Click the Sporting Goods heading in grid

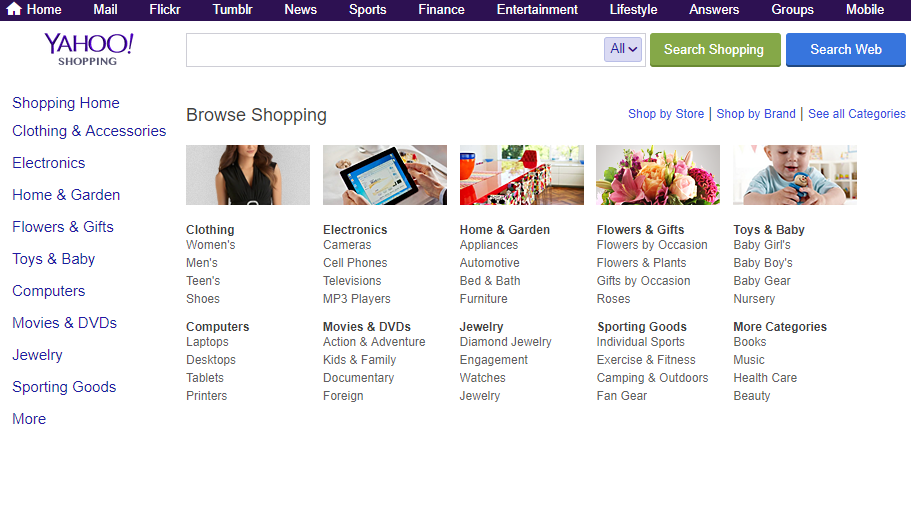(642, 327)
